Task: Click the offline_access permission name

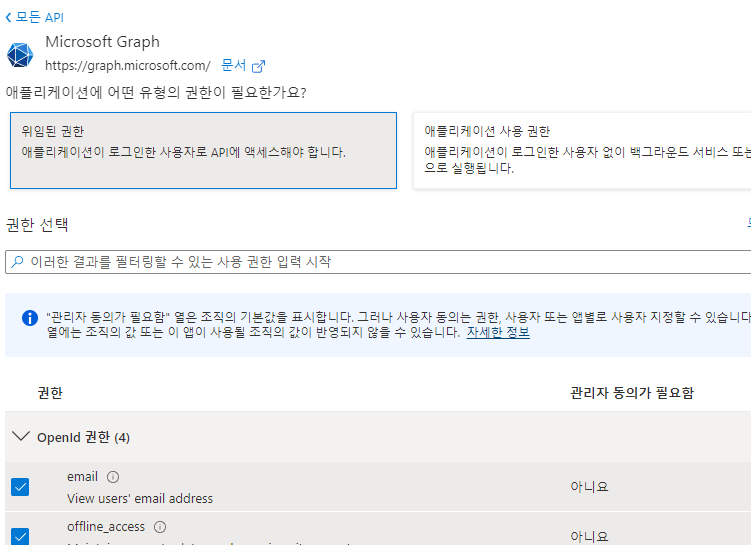Action: pos(106,527)
